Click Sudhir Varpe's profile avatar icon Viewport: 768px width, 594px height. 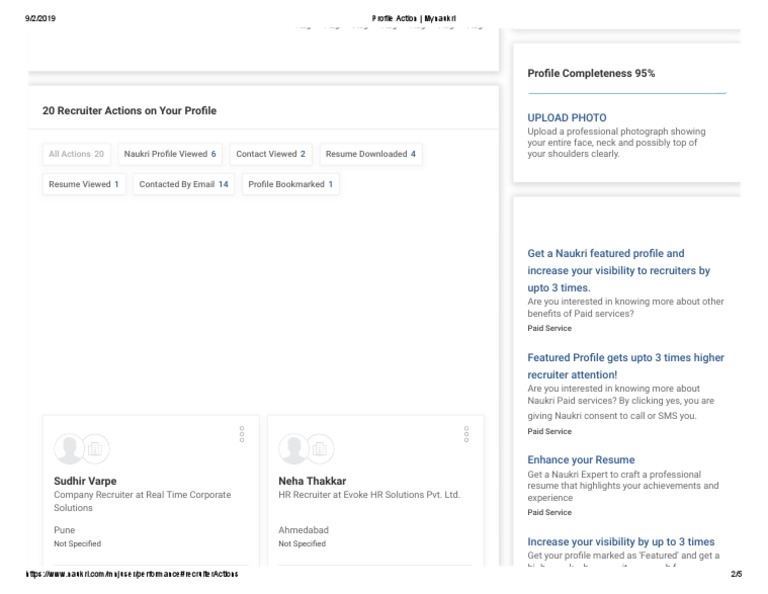pyautogui.click(x=69, y=450)
